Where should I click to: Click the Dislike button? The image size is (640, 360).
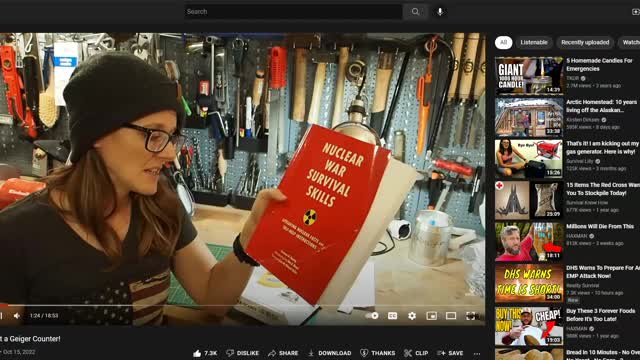click(x=242, y=353)
